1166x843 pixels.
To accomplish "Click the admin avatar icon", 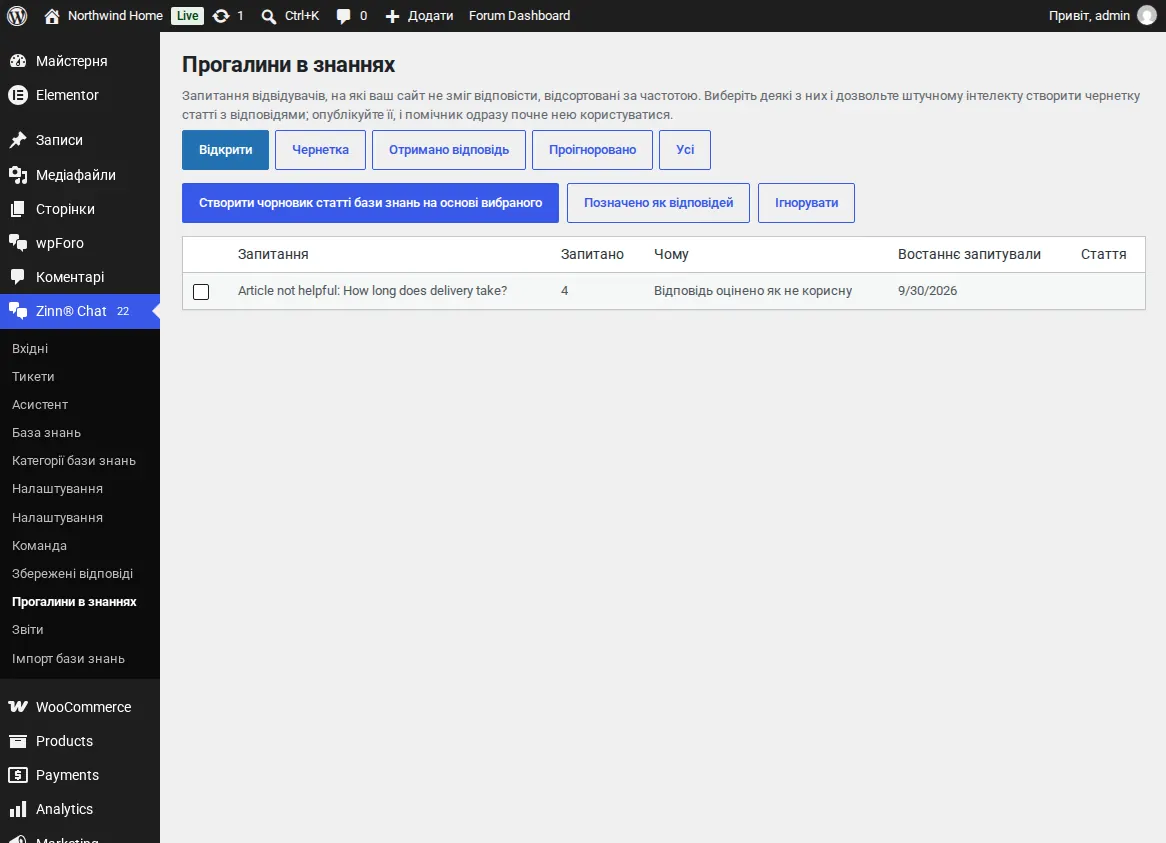I will 1147,16.
